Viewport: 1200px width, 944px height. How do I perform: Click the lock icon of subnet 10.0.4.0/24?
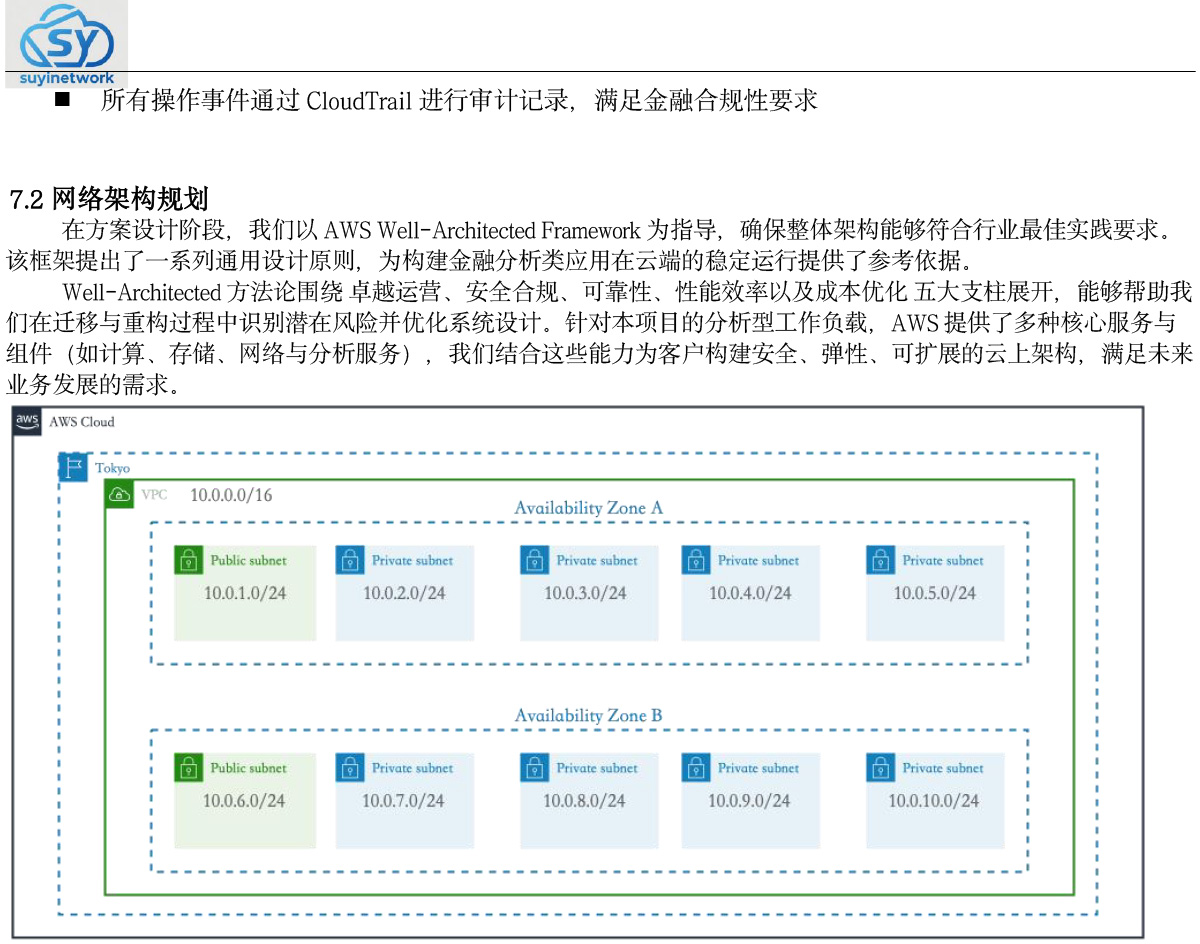[x=696, y=560]
